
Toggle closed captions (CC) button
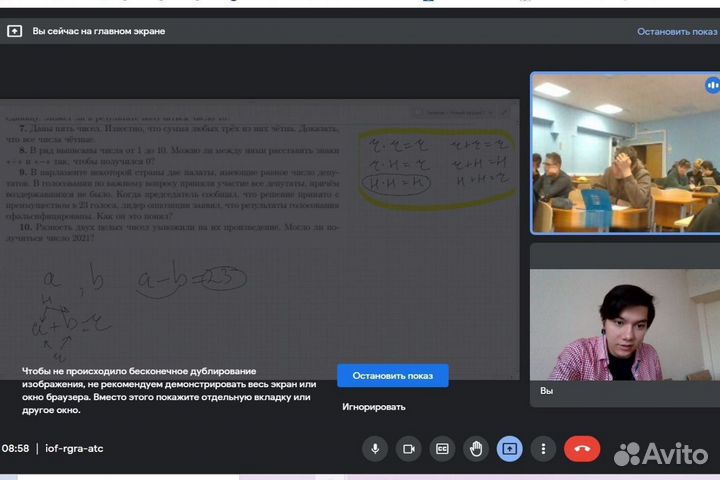[x=442, y=449]
